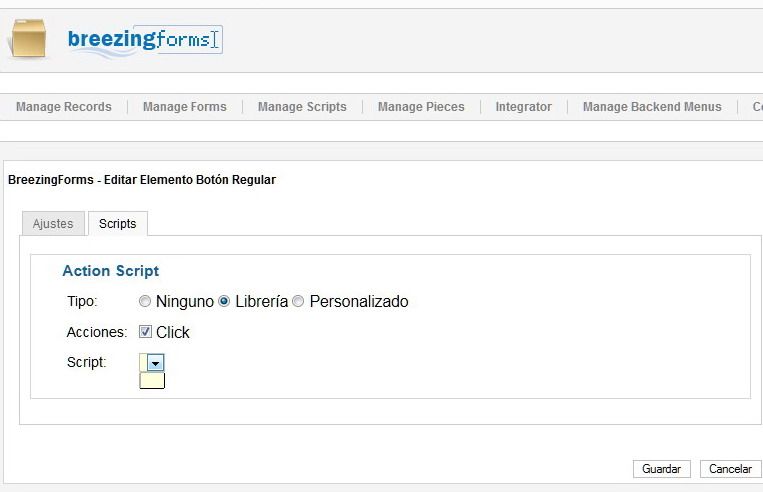Open Manage Records menu
Screen dimensions: 763x492
(64, 107)
